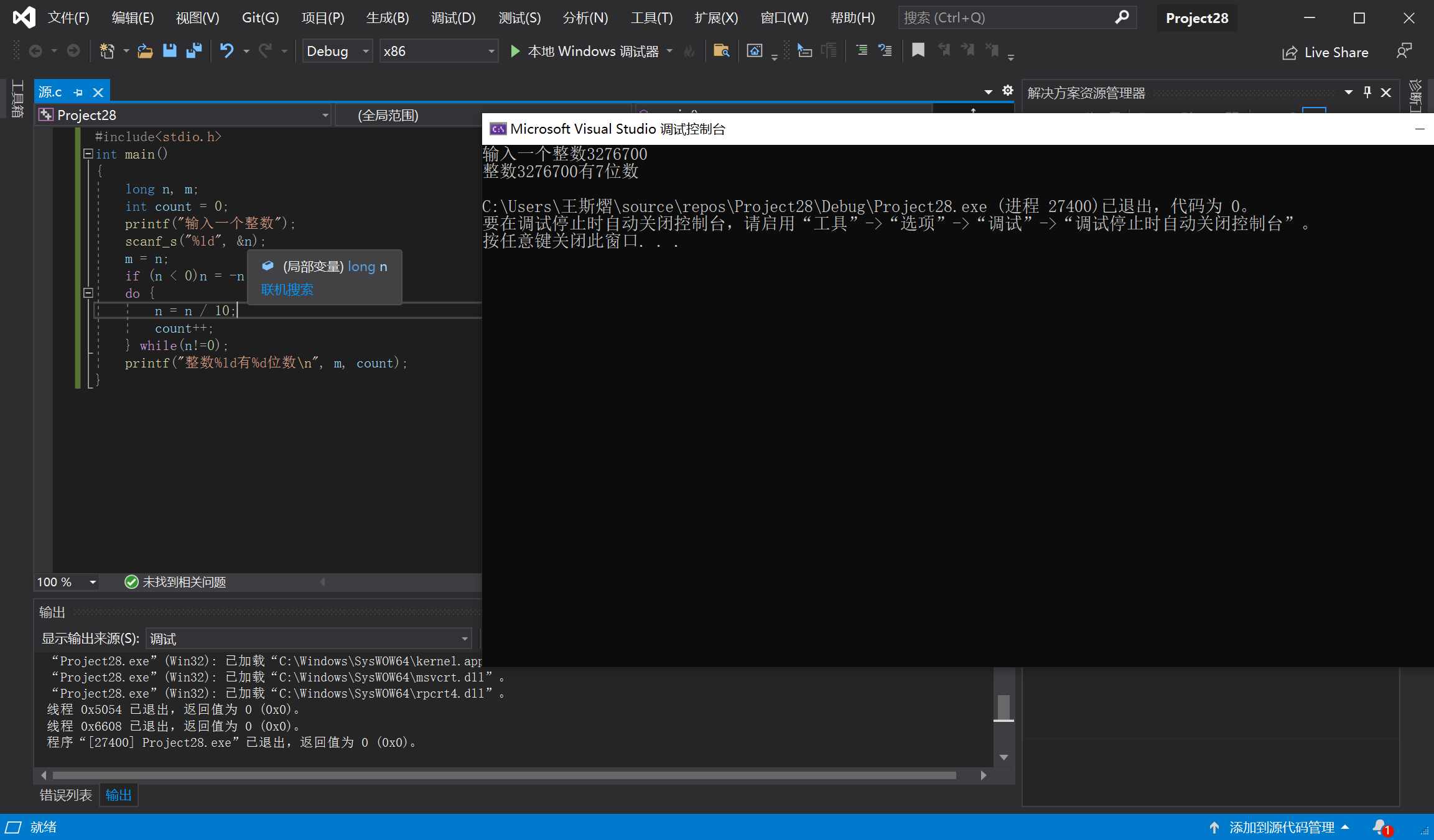Open the notifications bell in the status bar
Image resolution: width=1434 pixels, height=840 pixels.
[1380, 827]
